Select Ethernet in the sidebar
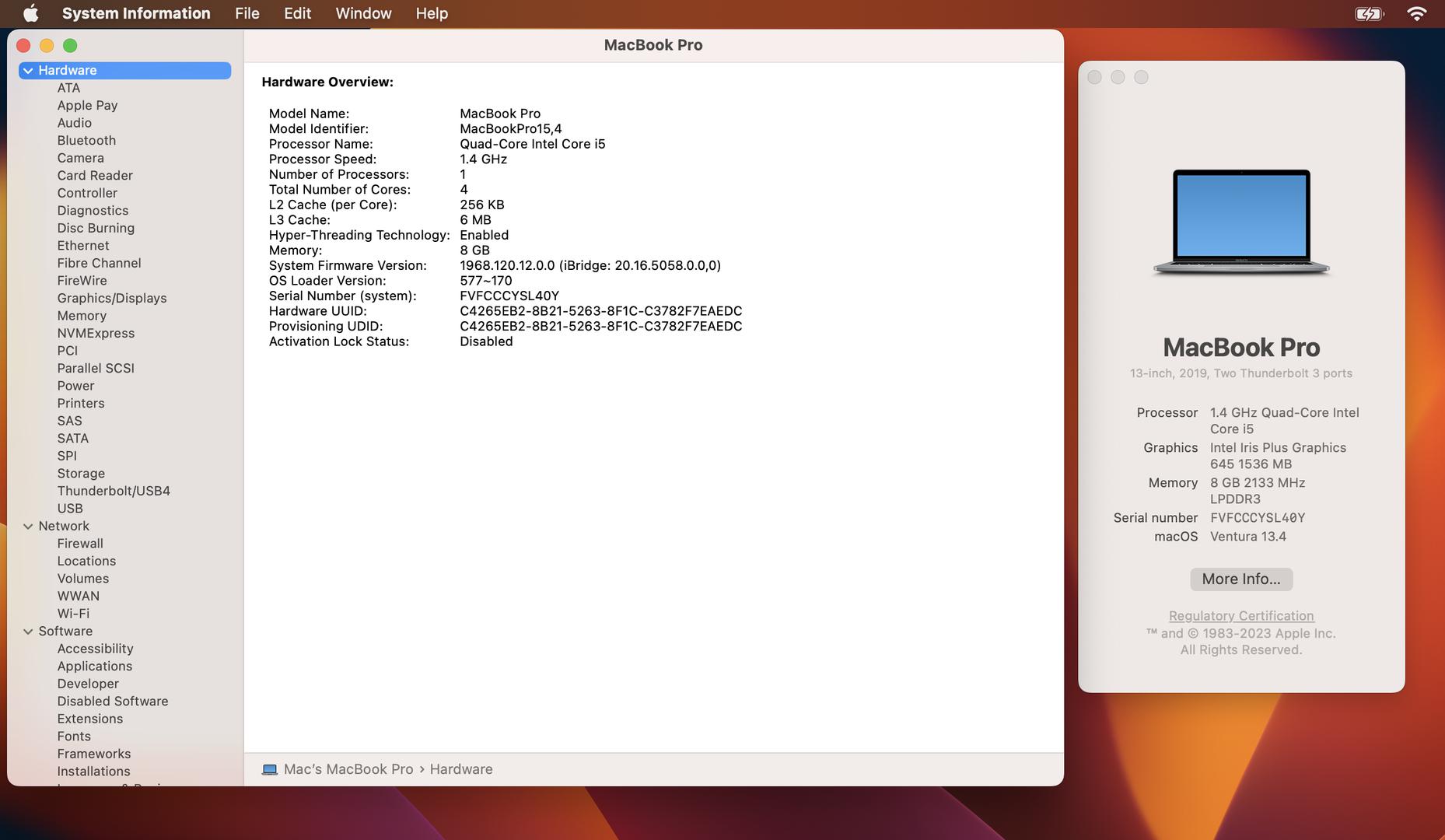 pyautogui.click(x=82, y=246)
